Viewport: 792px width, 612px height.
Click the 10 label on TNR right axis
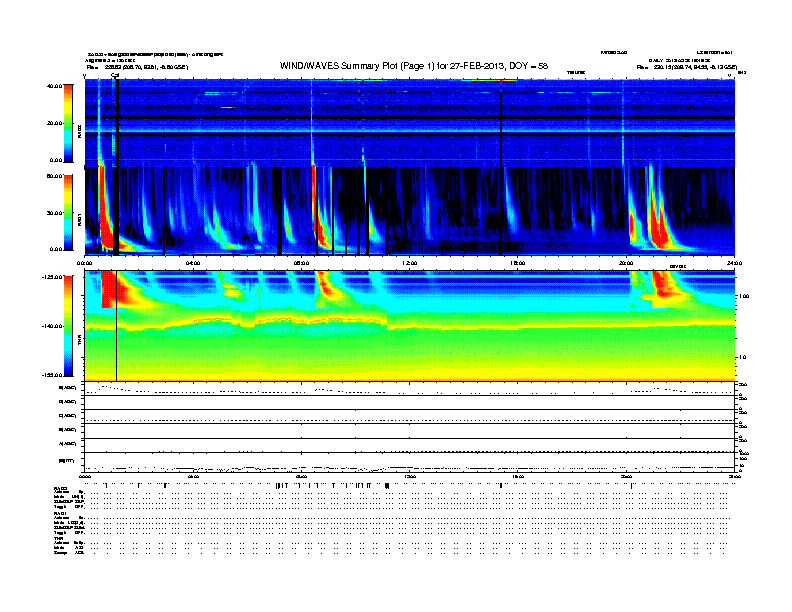pyautogui.click(x=742, y=358)
